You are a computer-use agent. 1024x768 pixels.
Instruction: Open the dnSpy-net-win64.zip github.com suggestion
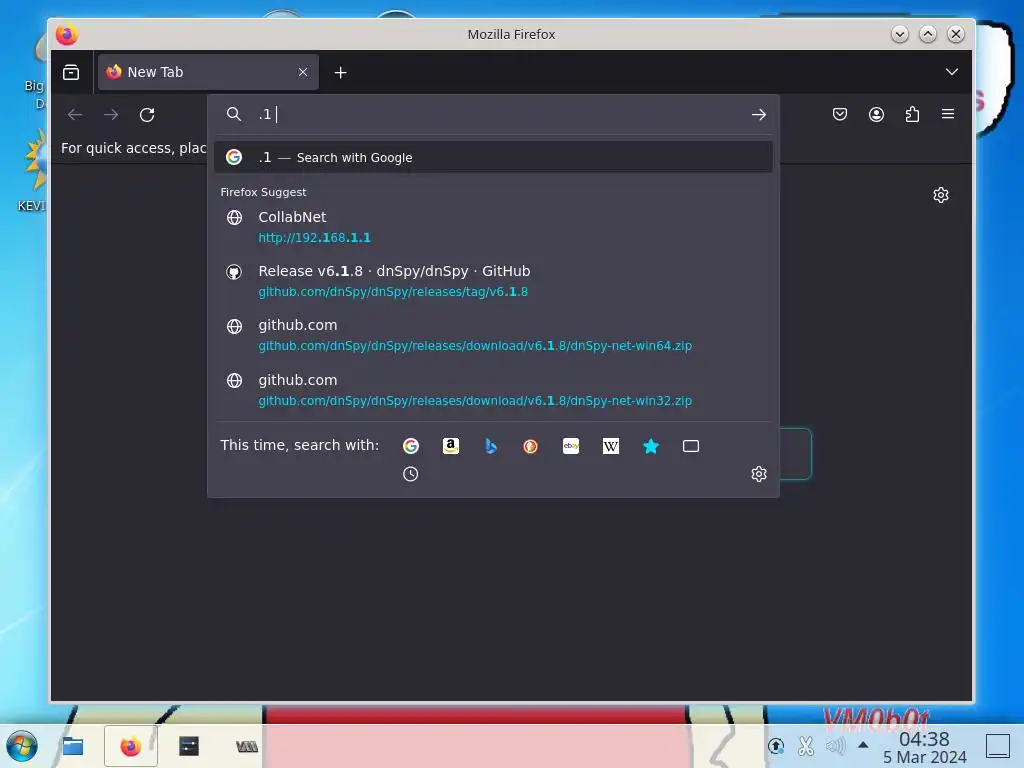tap(493, 335)
